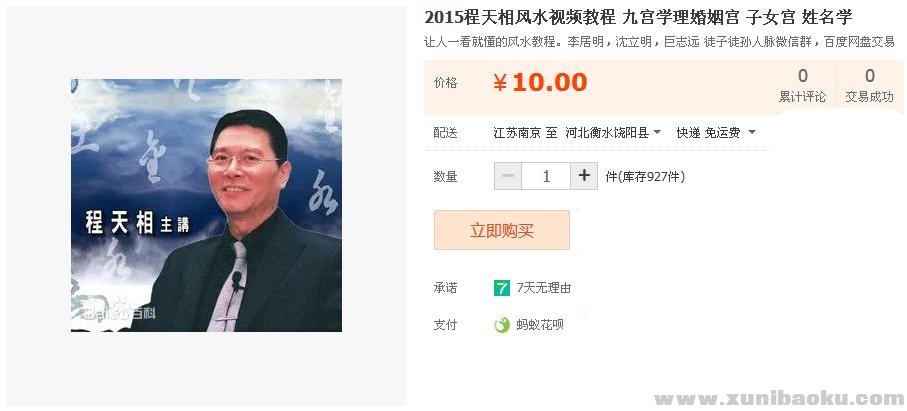The image size is (907, 411).
Task: Click the 立即购买 buy now button
Action: pos(502,230)
